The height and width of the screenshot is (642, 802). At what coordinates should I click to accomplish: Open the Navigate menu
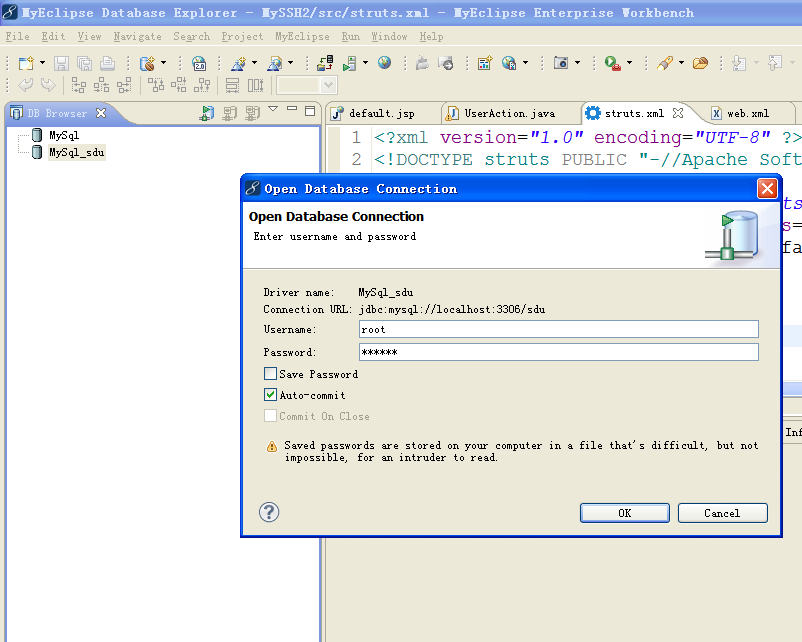[138, 37]
